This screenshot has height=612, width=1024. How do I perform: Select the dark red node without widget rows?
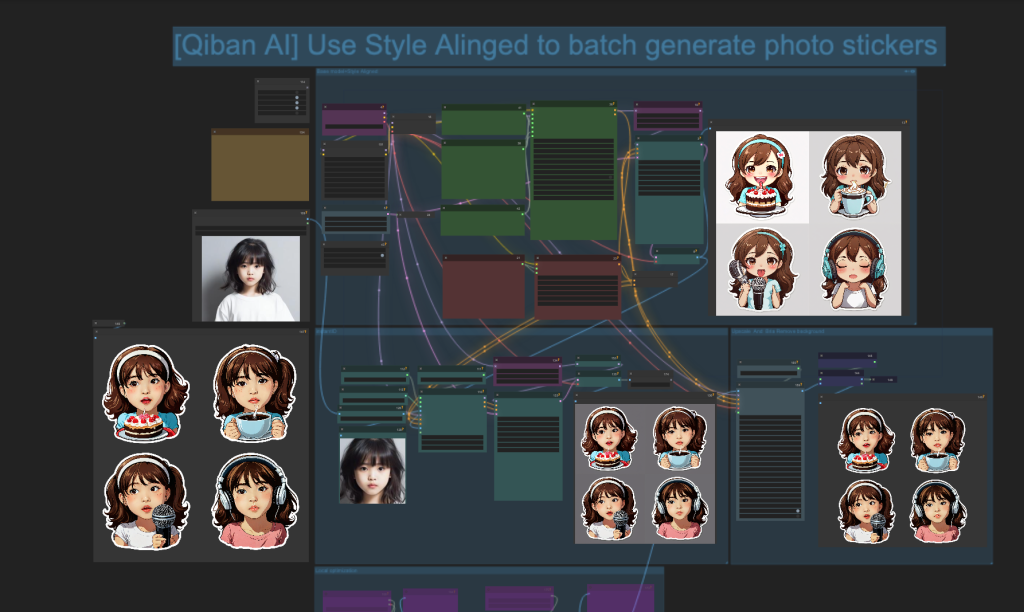pyautogui.click(x=483, y=286)
